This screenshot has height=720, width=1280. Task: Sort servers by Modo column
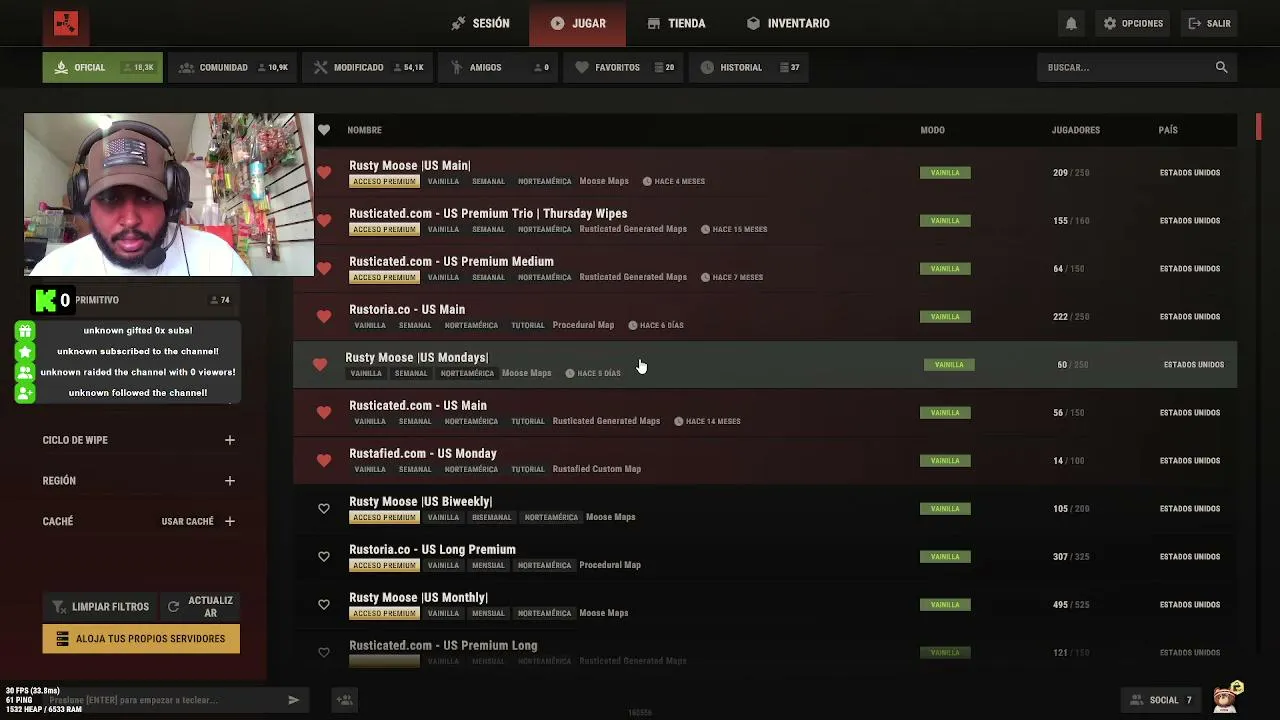pyautogui.click(x=932, y=130)
